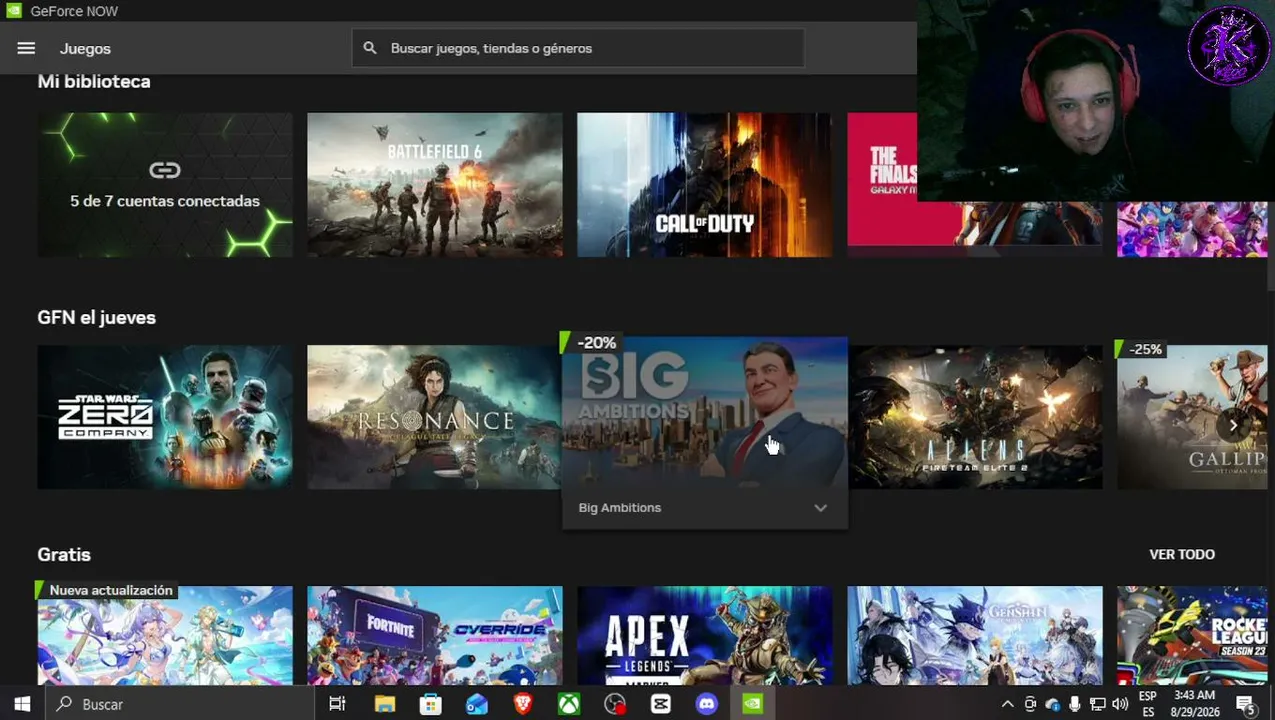Open the 'Nueva actualización' anime game tile
The height and width of the screenshot is (720, 1275).
[x=165, y=635]
